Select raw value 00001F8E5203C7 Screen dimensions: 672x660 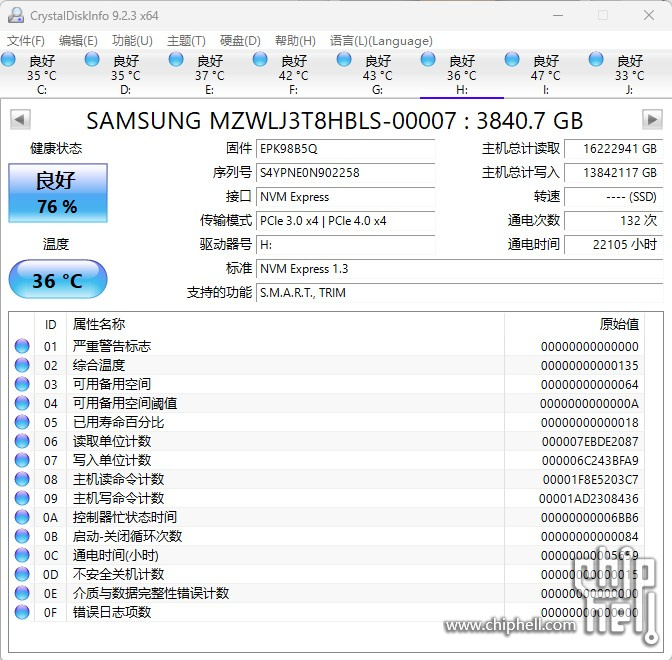[591, 480]
